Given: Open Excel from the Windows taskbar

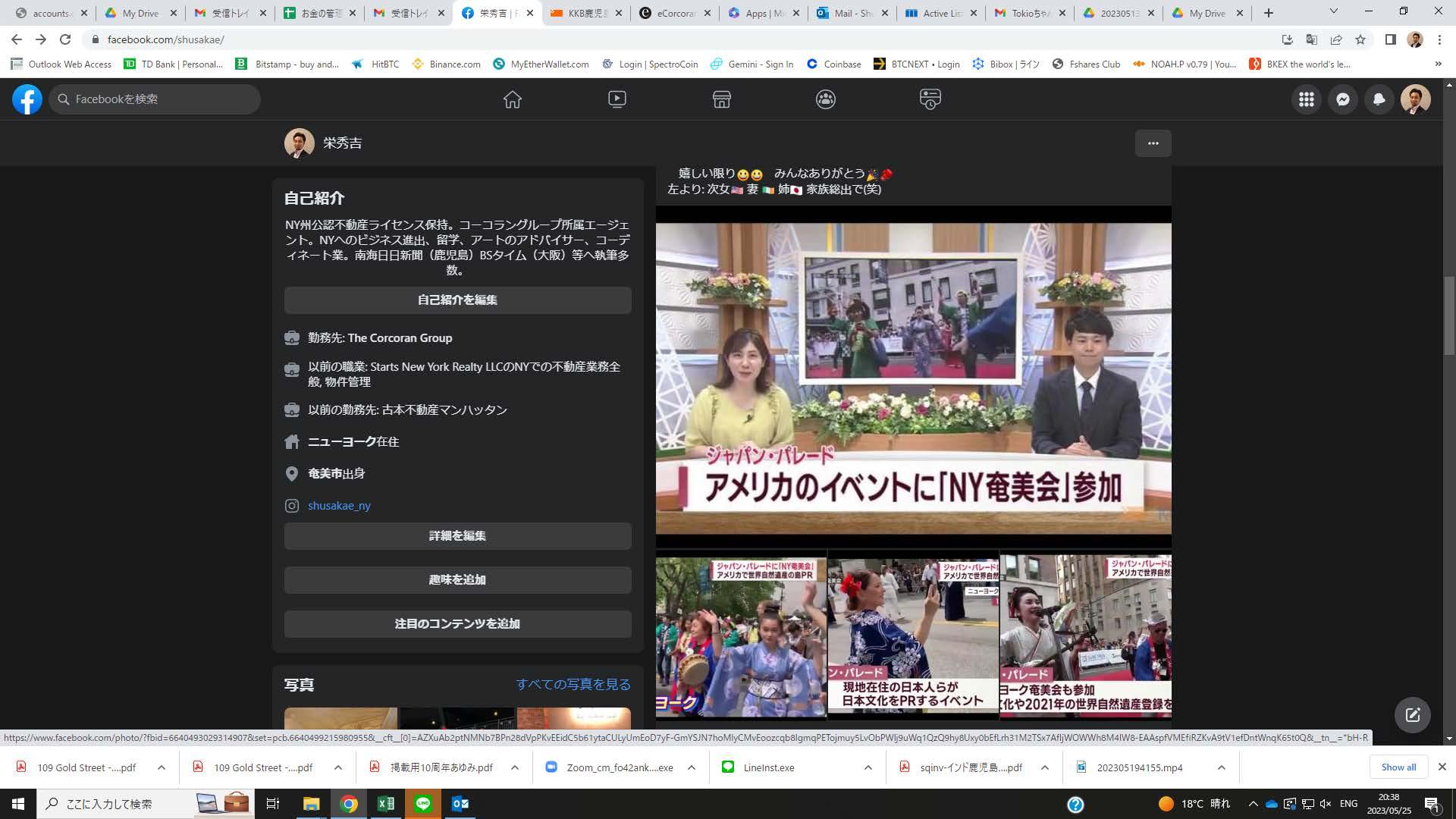Looking at the screenshot, I should (x=385, y=804).
